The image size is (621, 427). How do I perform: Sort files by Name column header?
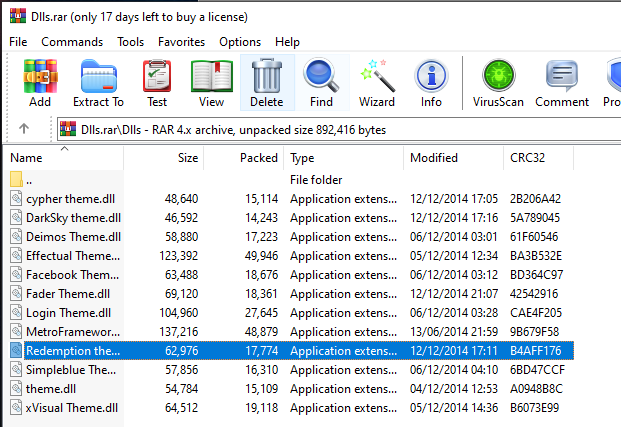coord(27,158)
